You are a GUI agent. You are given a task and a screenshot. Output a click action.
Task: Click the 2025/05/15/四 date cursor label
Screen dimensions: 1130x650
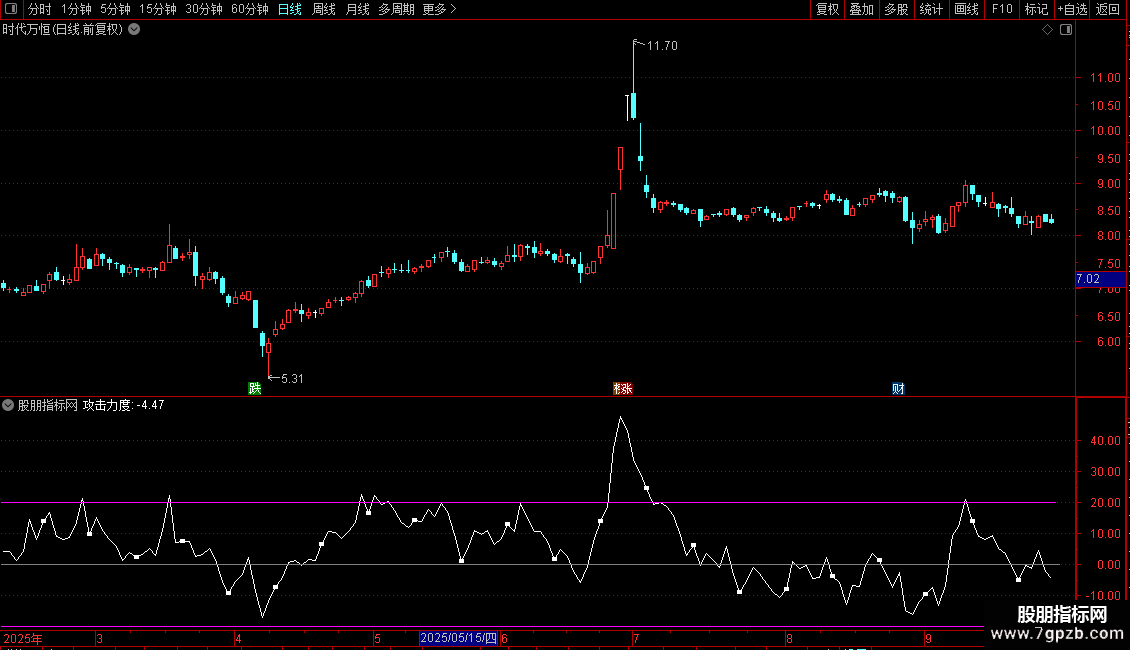coord(458,638)
